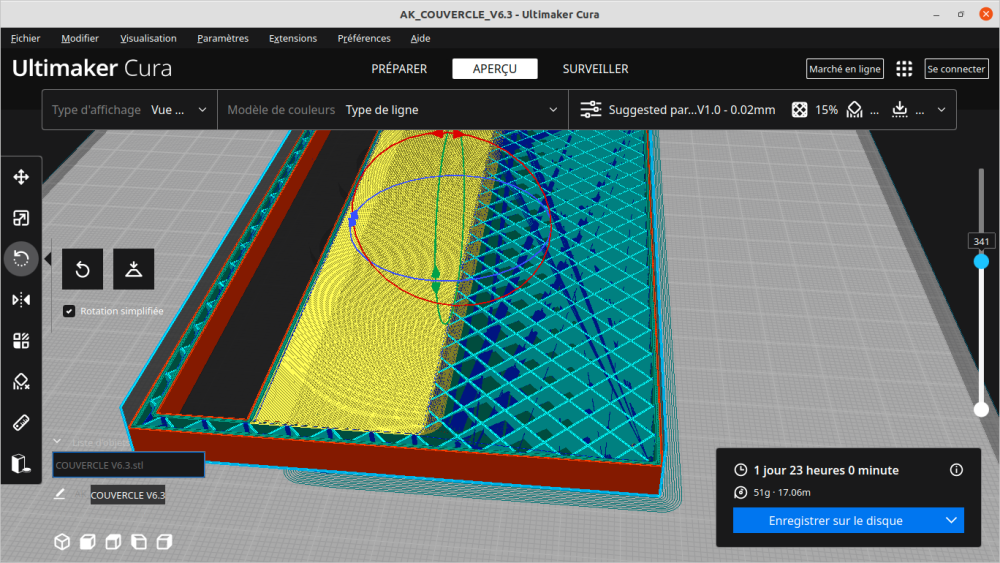The image size is (1000, 563).
Task: Click the Ultimaker Cura logo
Action: (92, 68)
